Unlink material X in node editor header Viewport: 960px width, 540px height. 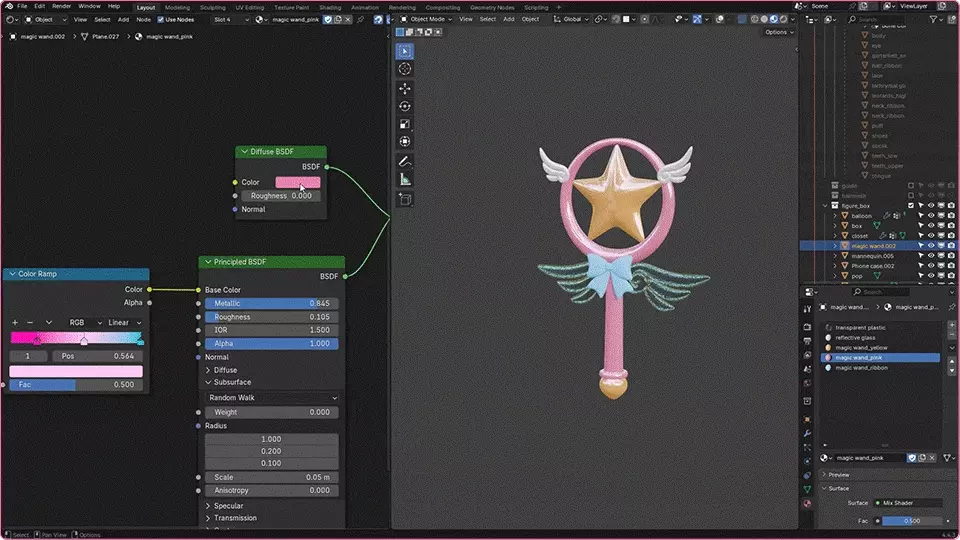point(348,20)
